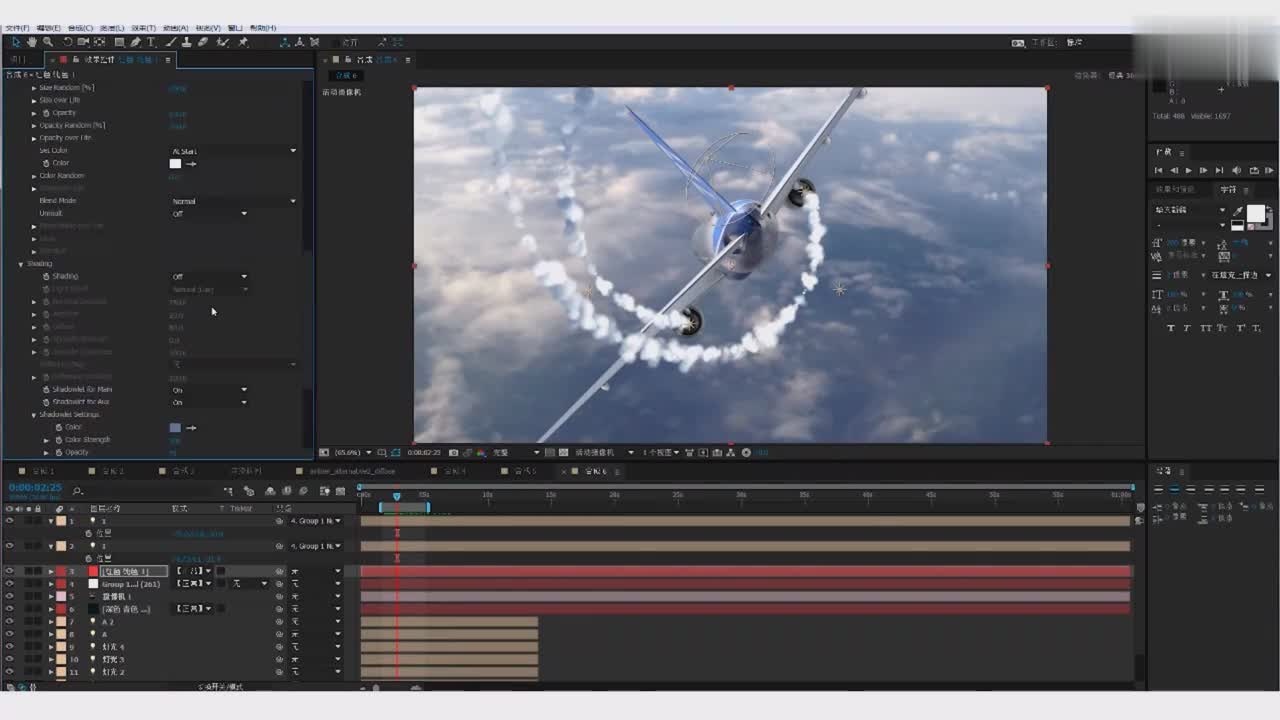Open the Unmult 'Off' dropdown
The width and height of the screenshot is (1280, 720).
tap(209, 213)
